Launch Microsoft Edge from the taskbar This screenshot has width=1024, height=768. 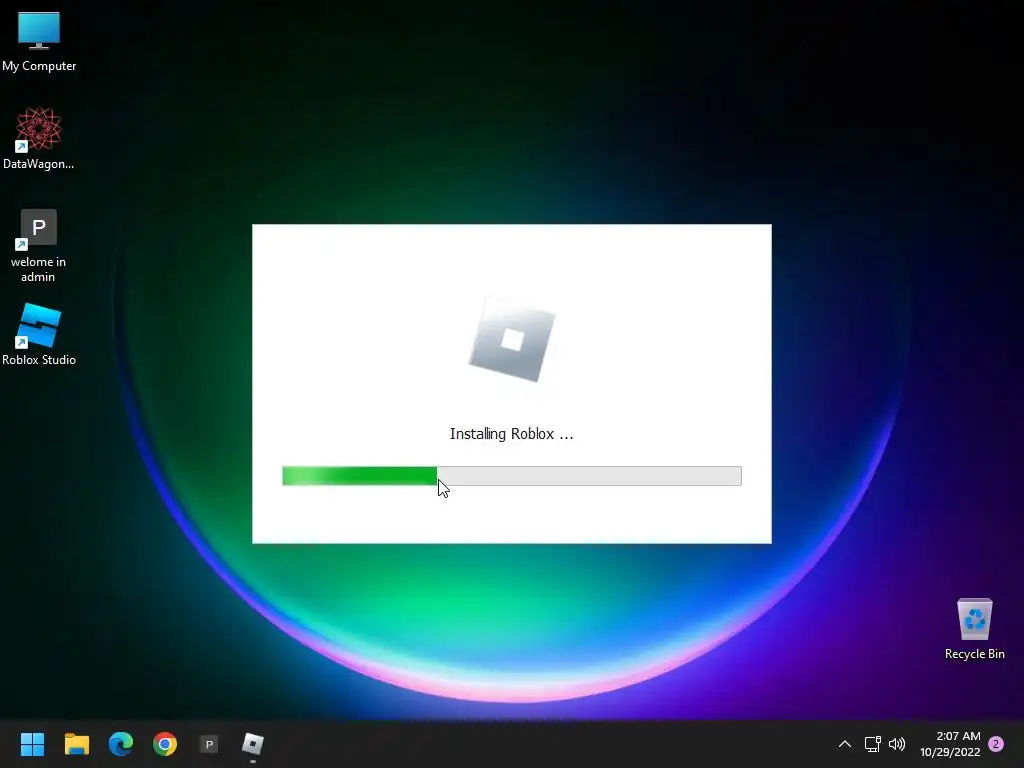[121, 744]
